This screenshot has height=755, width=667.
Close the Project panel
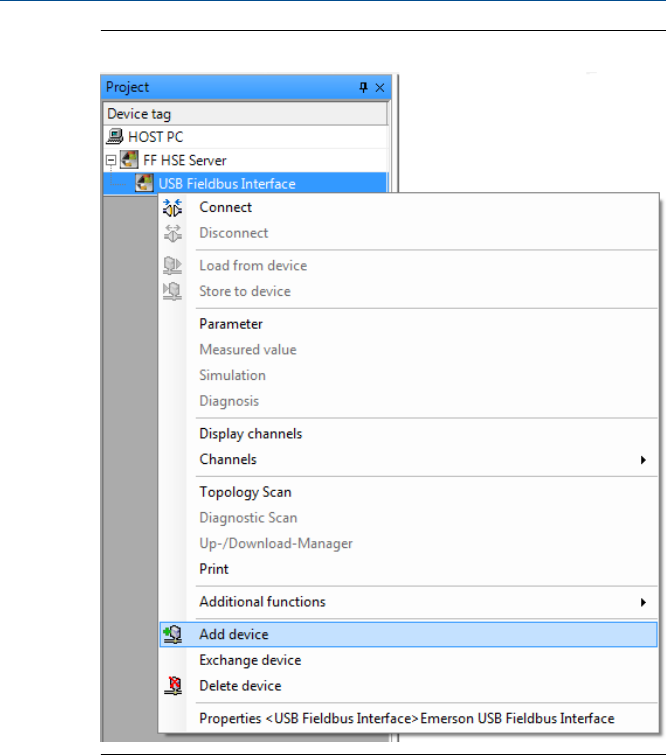(380, 88)
